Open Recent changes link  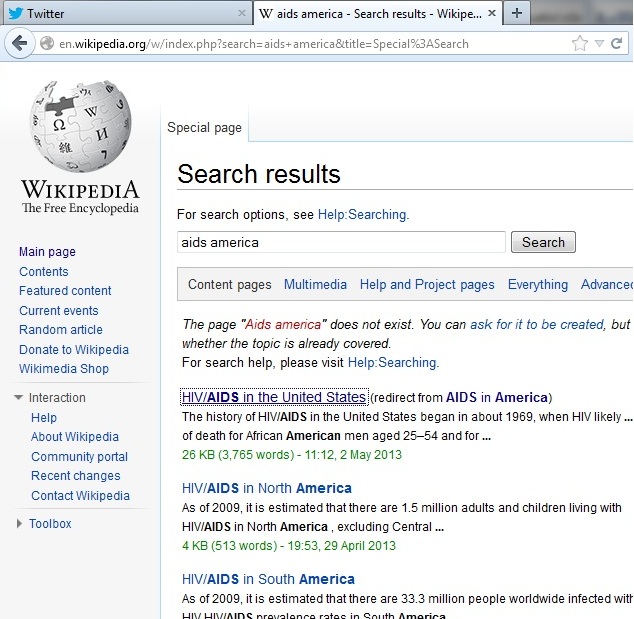76,475
